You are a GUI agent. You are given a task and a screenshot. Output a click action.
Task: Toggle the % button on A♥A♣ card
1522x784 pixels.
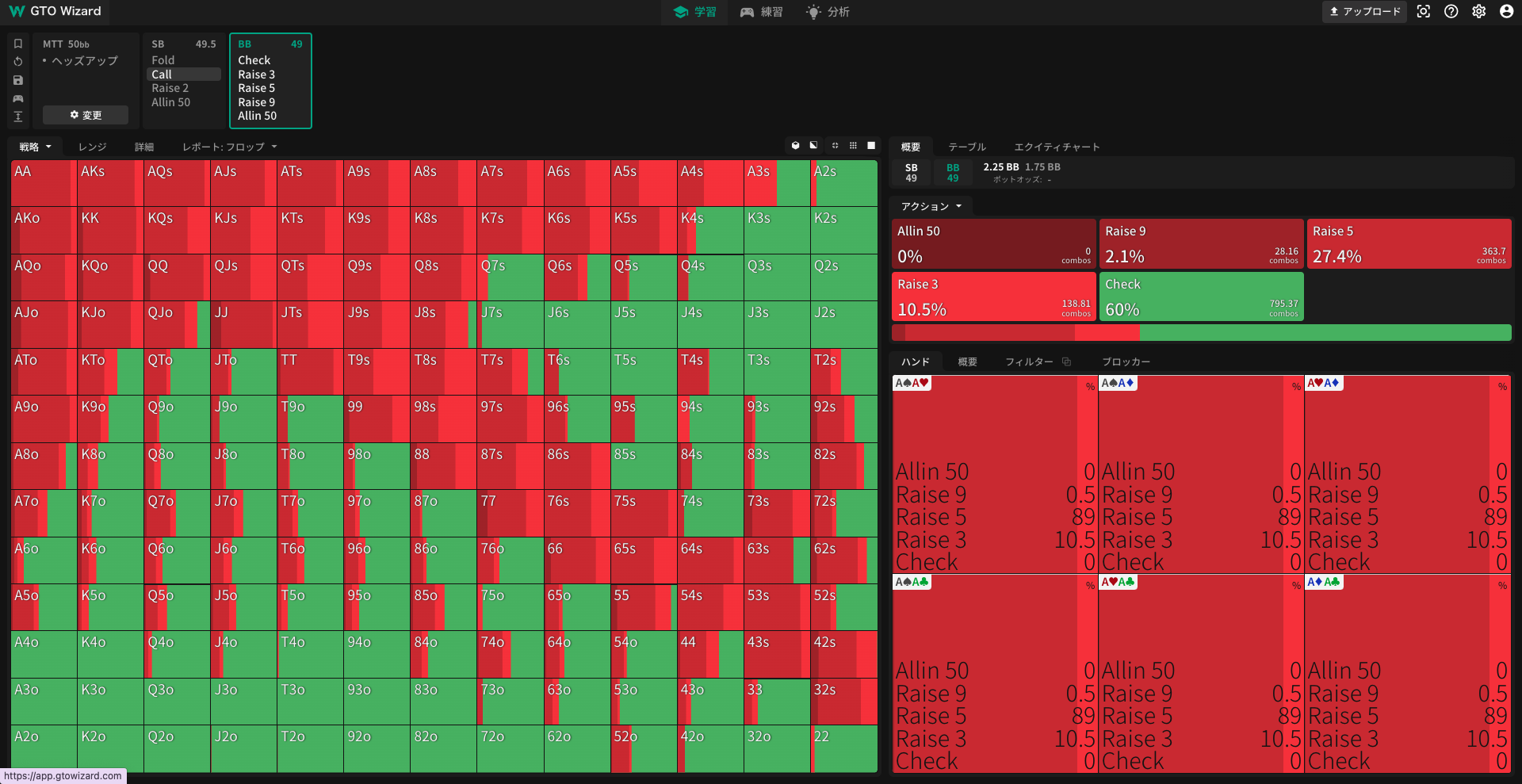tap(1296, 586)
